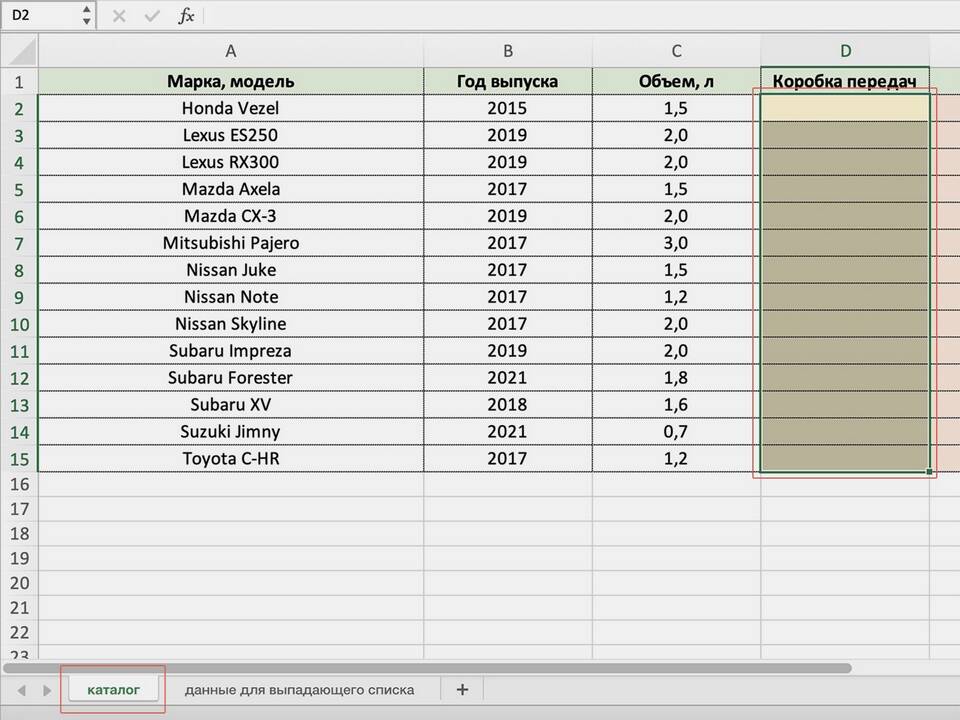Click the confirm checkmark icon in formula bar
This screenshot has height=720, width=960.
point(152,16)
